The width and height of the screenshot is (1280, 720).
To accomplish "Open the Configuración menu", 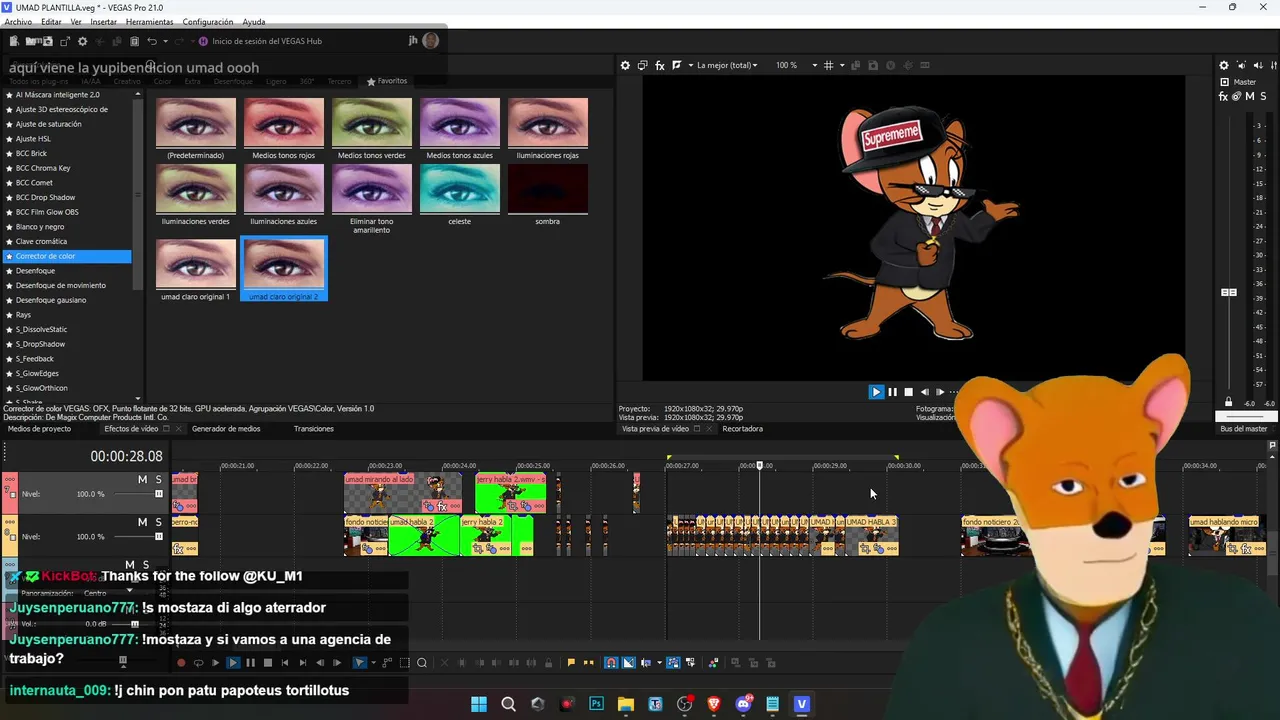I will (x=208, y=22).
